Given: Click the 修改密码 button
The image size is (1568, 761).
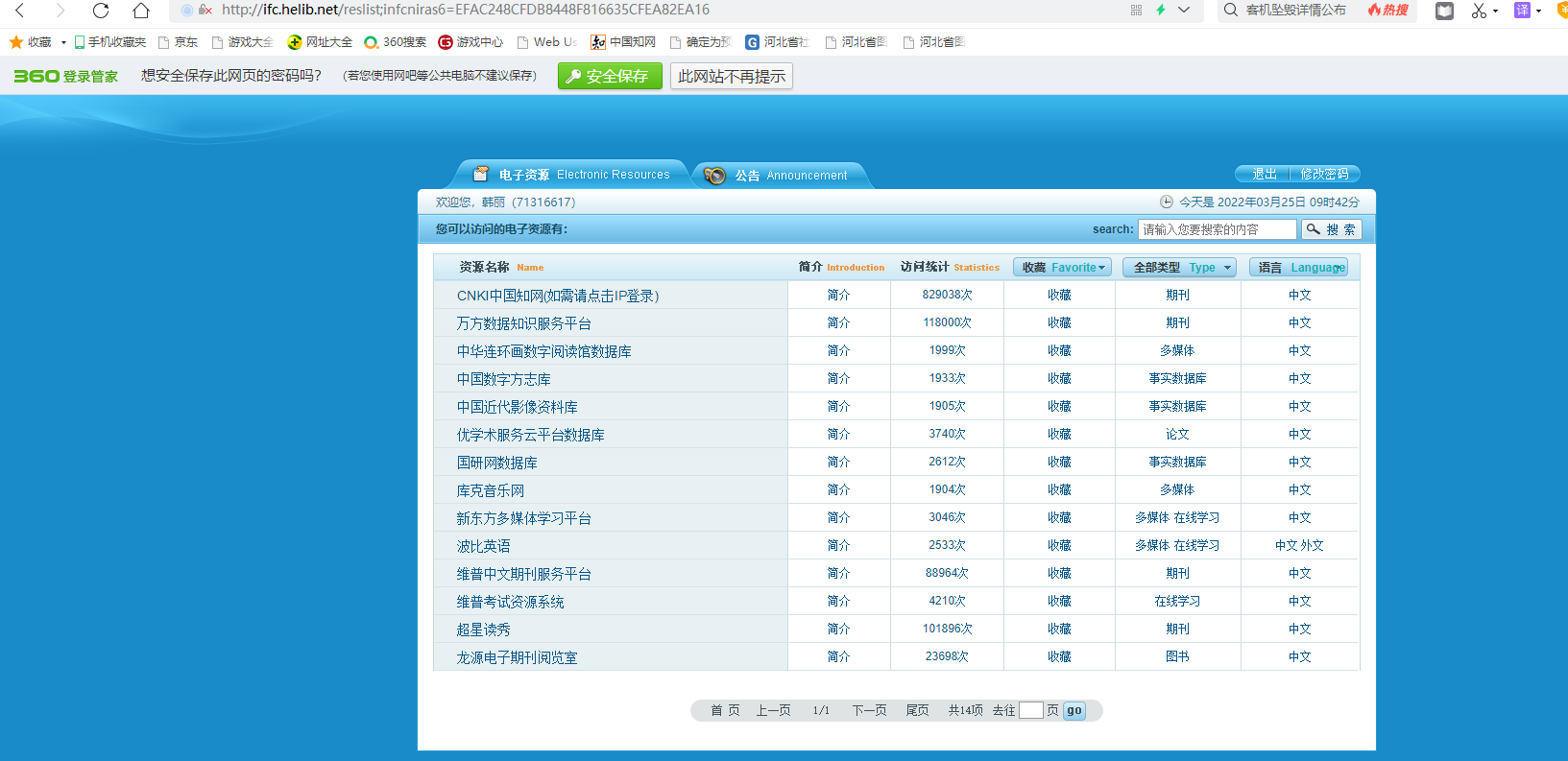Looking at the screenshot, I should coord(1324,174).
